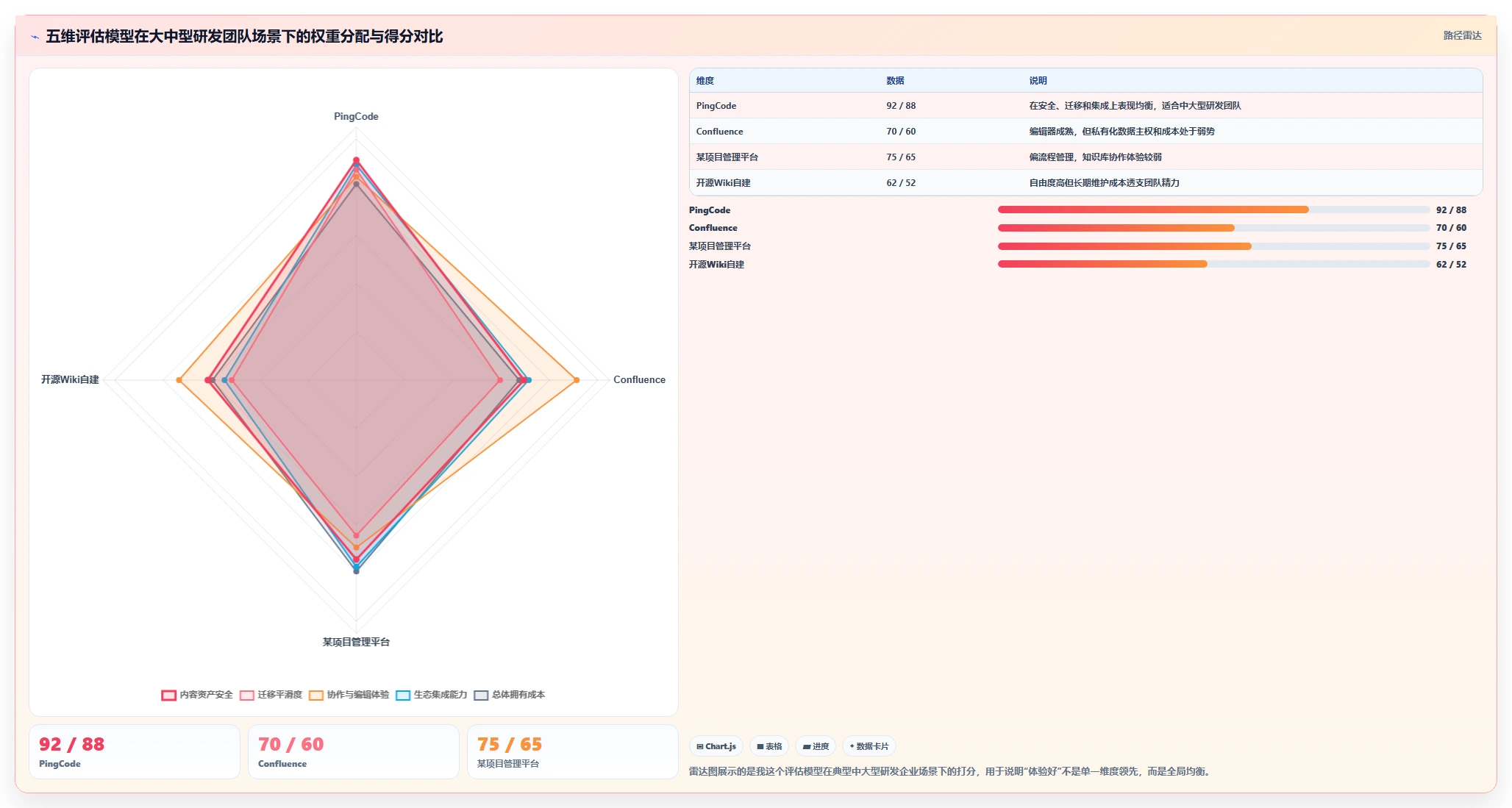
Task: Click the 70 / 60 value in the table
Action: [901, 132]
